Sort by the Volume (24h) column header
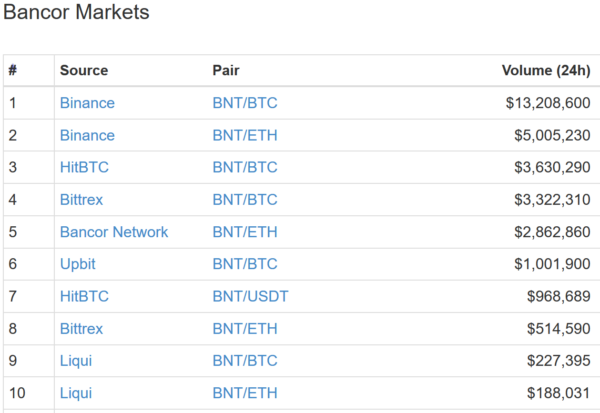 click(546, 70)
